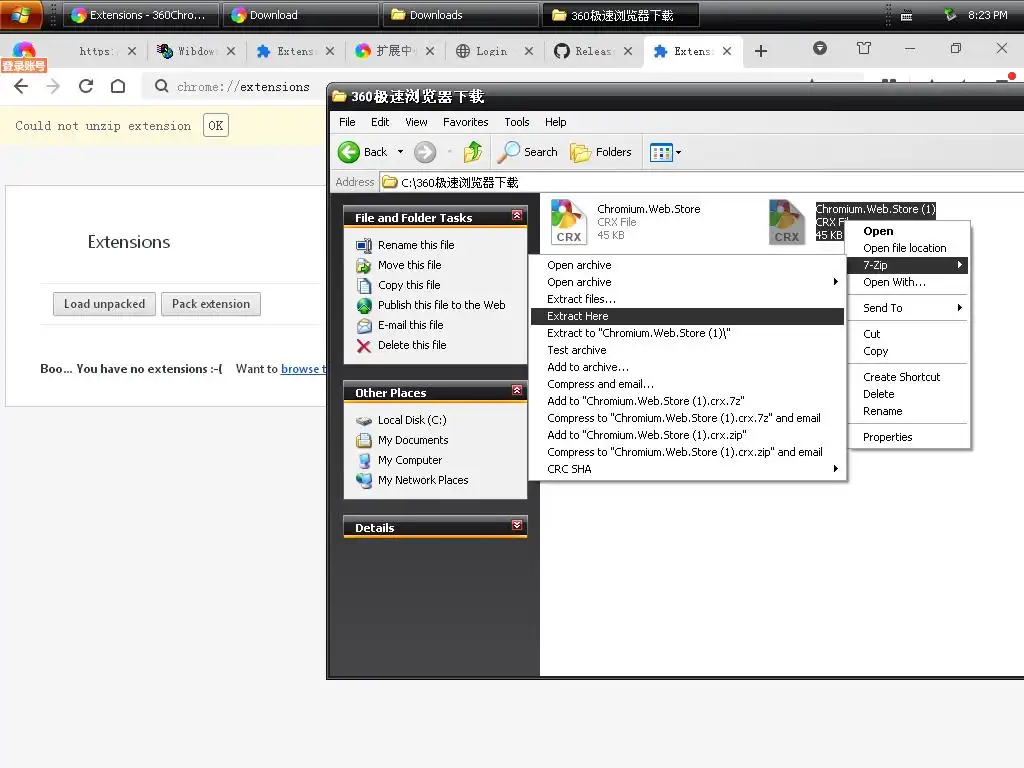Switch to Downloads folder taskbar item
The height and width of the screenshot is (768, 1024).
460,15
